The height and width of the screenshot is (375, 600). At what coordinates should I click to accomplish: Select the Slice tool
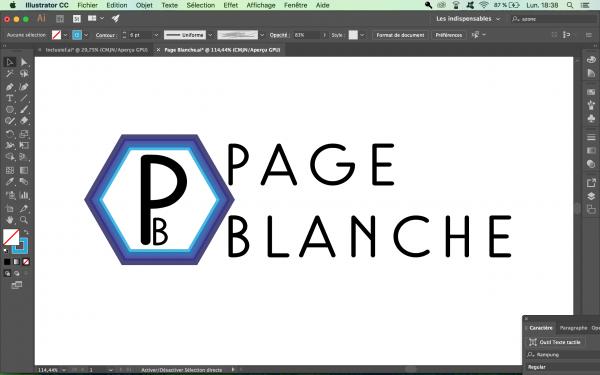tap(24, 209)
